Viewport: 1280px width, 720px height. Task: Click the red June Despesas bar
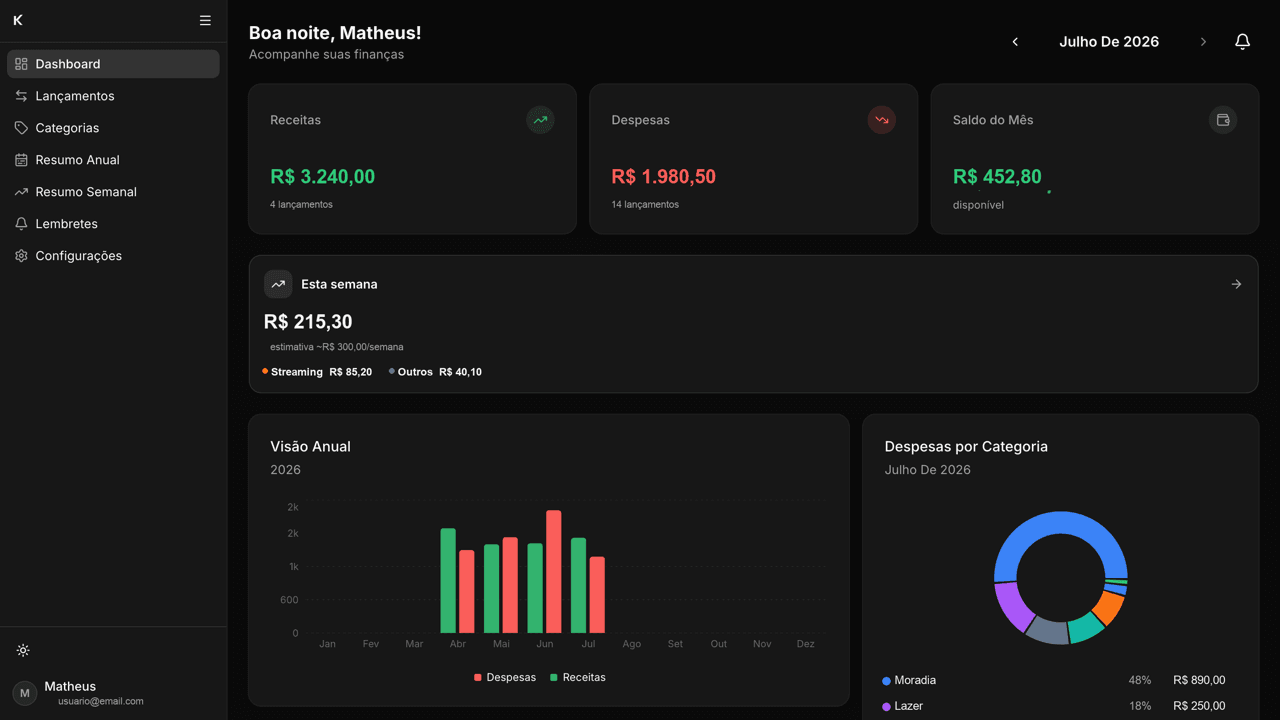coord(553,572)
